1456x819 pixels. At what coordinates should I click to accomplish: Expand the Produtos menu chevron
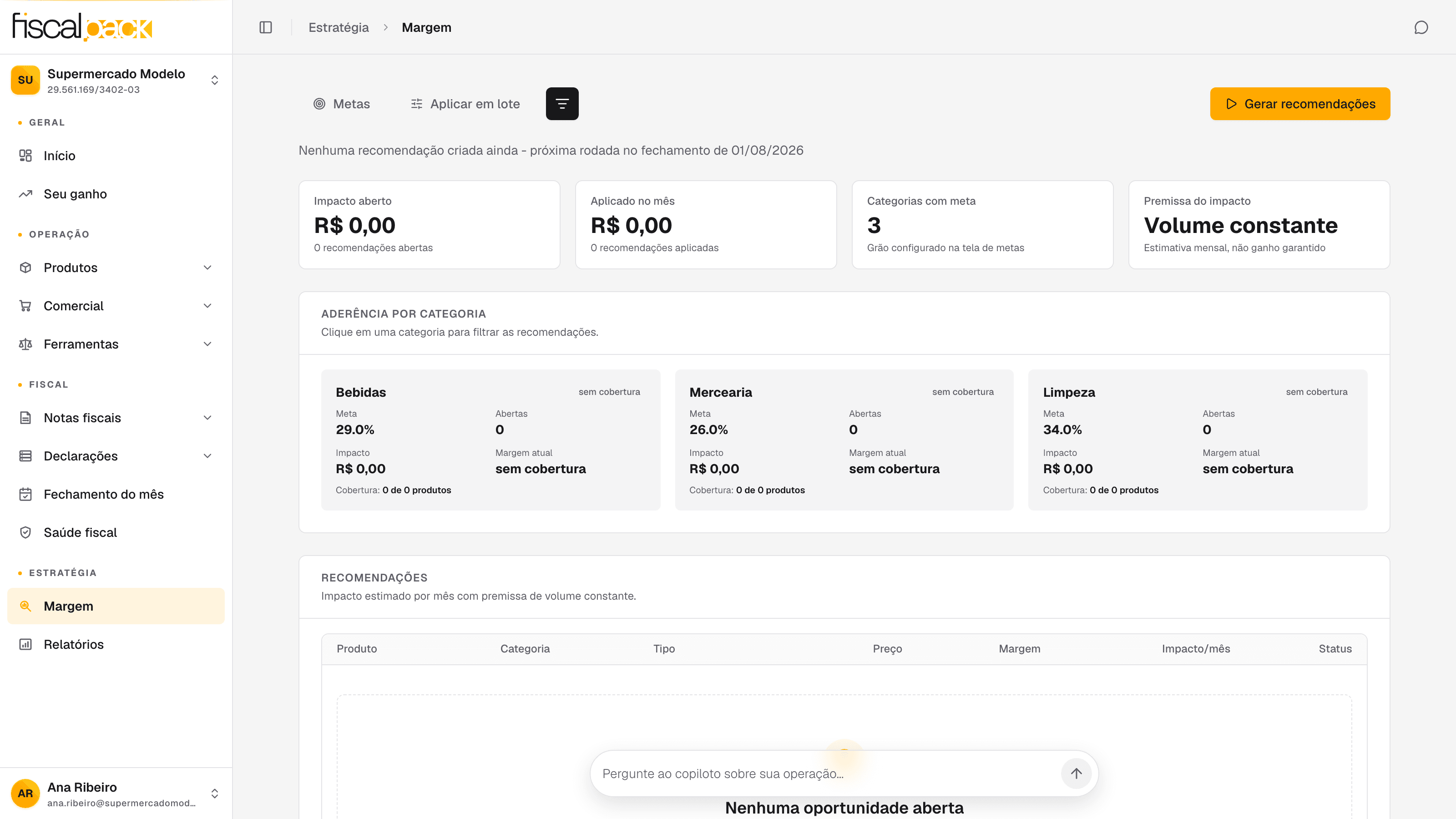coord(207,268)
